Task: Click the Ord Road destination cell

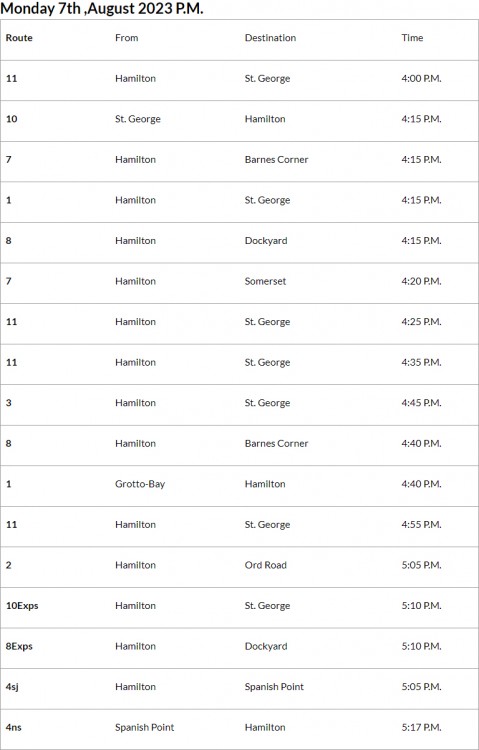Action: [x=266, y=565]
